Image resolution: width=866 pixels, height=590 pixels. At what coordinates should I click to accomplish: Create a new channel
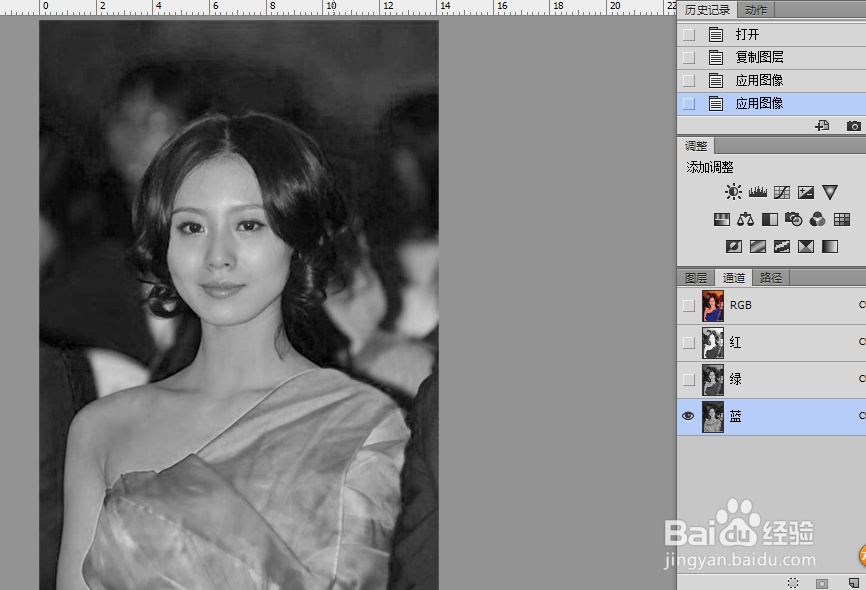pos(854,583)
